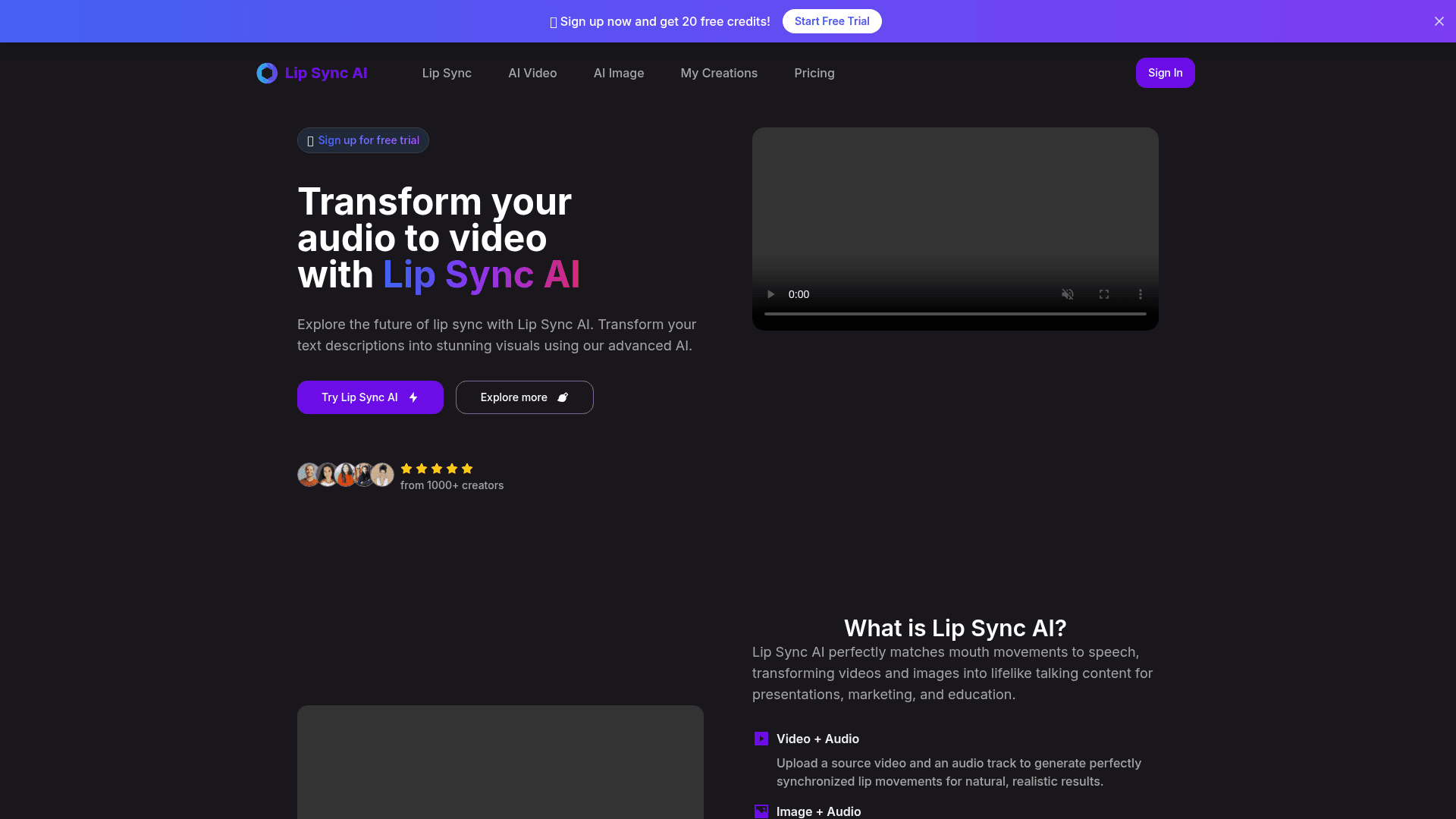Open the Pricing page
Image resolution: width=1456 pixels, height=819 pixels.
pyautogui.click(x=814, y=73)
